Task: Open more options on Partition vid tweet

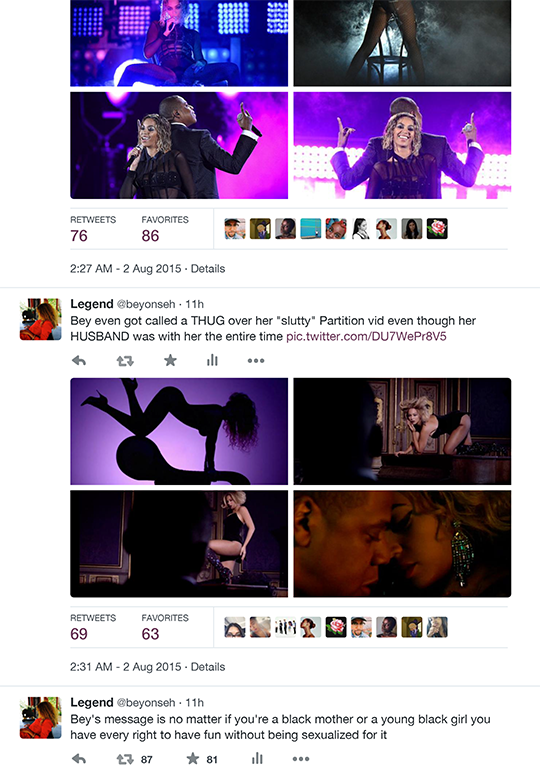Action: click(256, 361)
